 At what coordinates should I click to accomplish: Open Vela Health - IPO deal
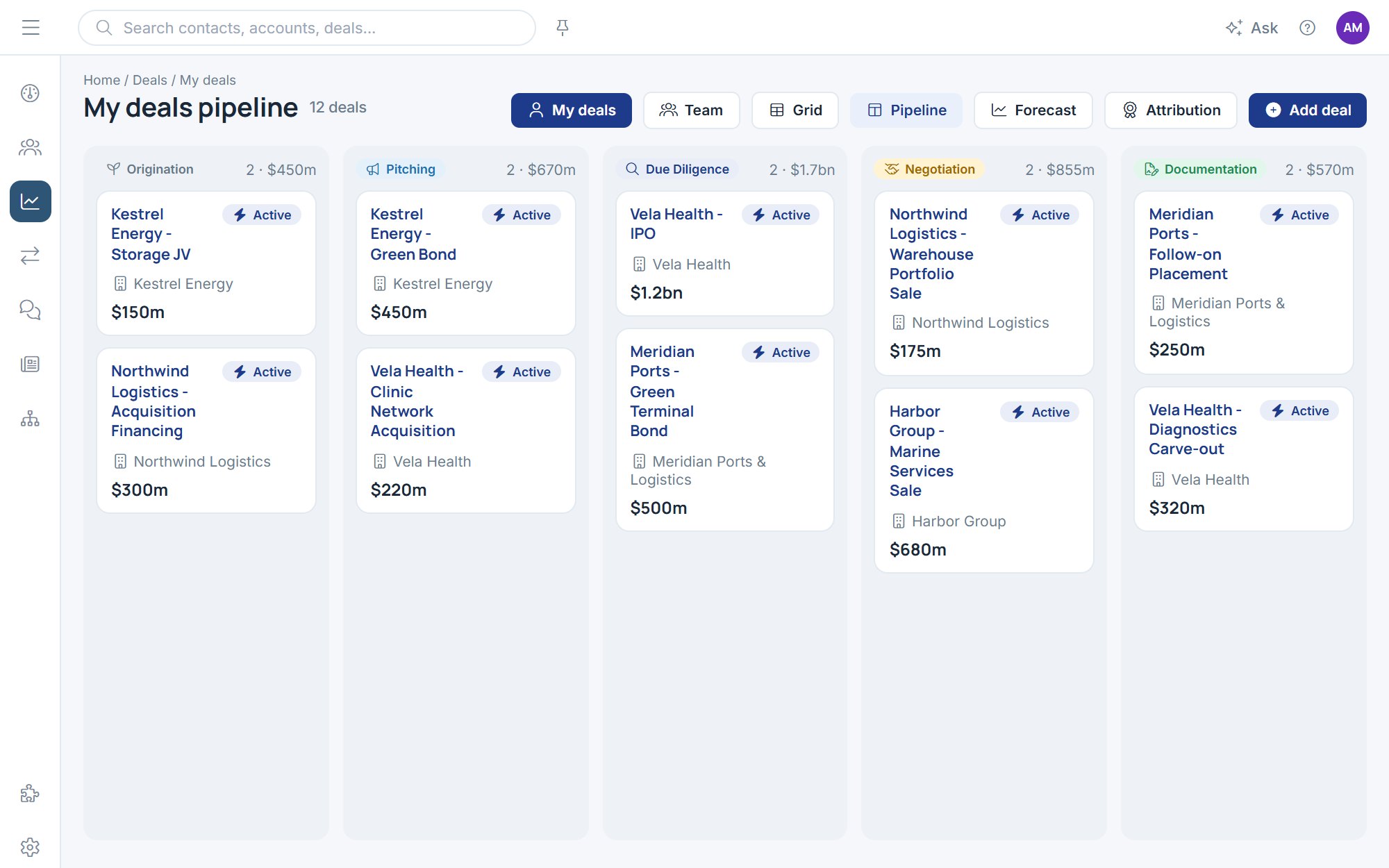pyautogui.click(x=676, y=224)
